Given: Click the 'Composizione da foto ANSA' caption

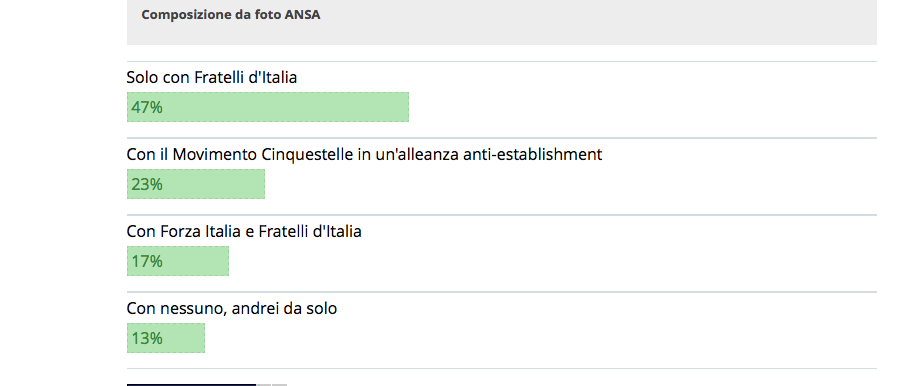Looking at the screenshot, I should tap(230, 15).
